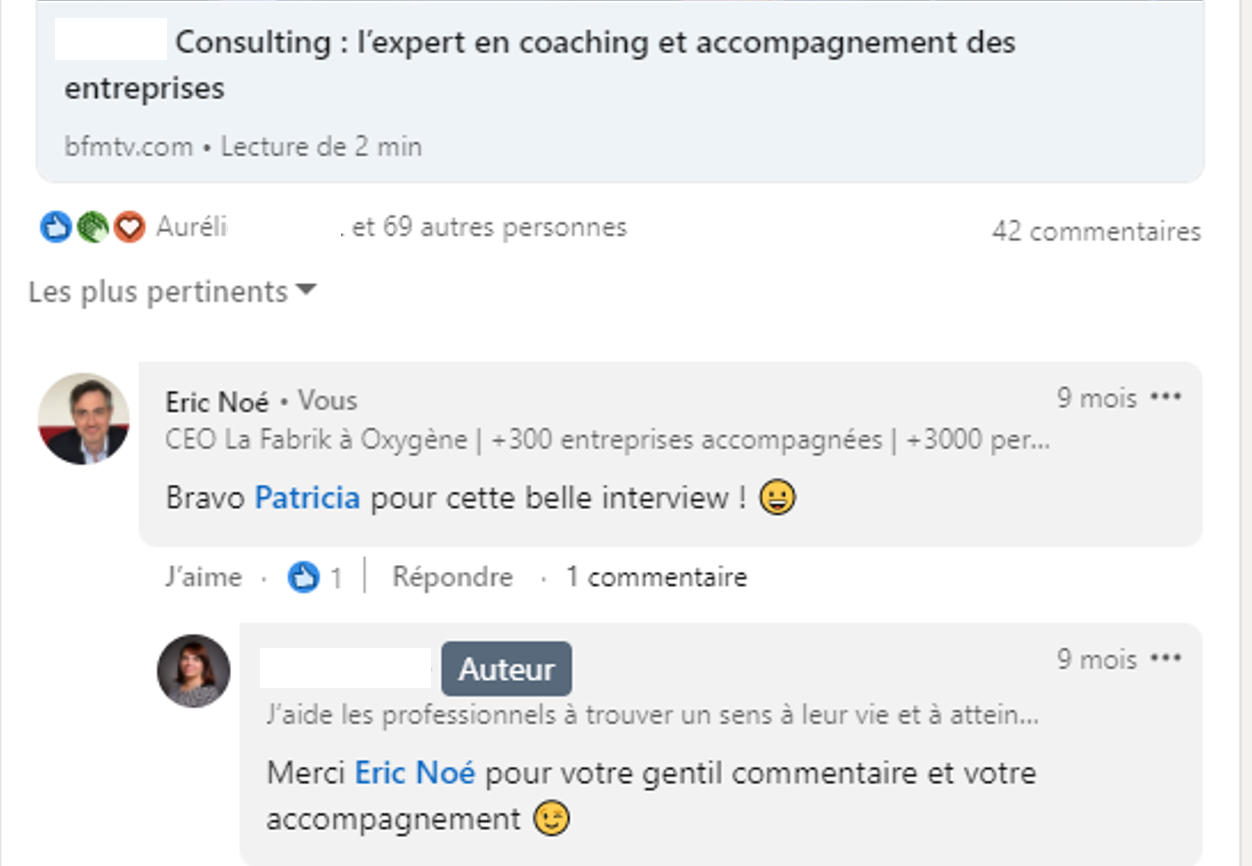1252x866 pixels.
Task: Click 'Répondre' under Eric Noé's comment
Action: [x=452, y=577]
